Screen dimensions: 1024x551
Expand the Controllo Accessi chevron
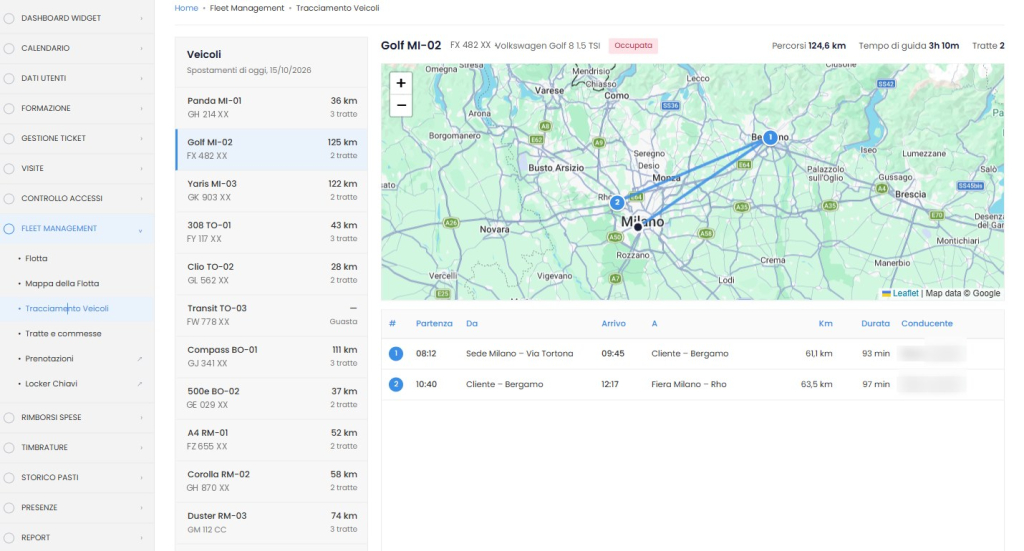pos(141,198)
